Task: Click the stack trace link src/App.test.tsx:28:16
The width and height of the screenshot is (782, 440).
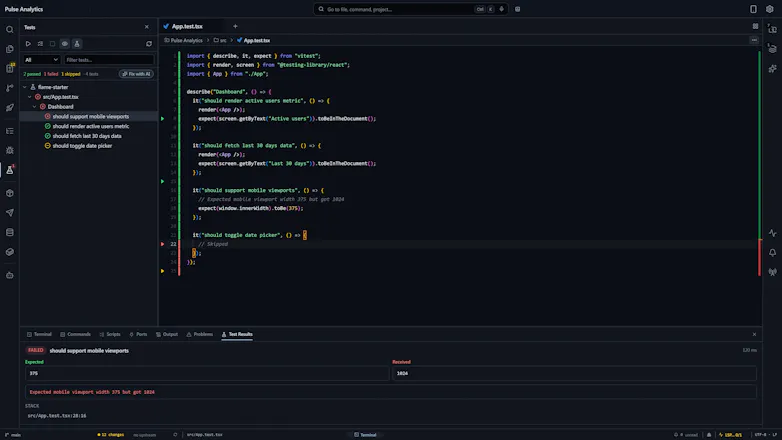Action: pos(57,416)
